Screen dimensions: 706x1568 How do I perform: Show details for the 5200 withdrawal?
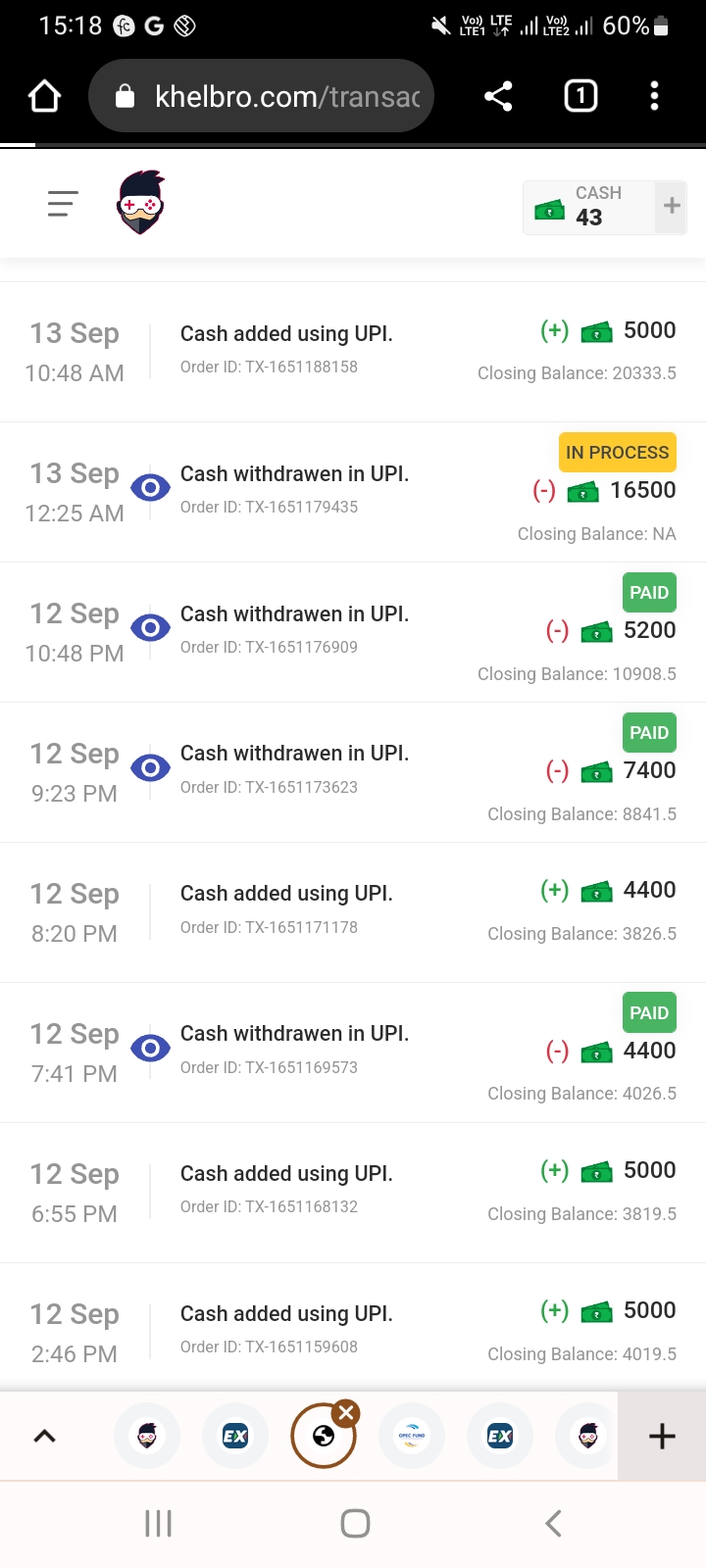(150, 627)
